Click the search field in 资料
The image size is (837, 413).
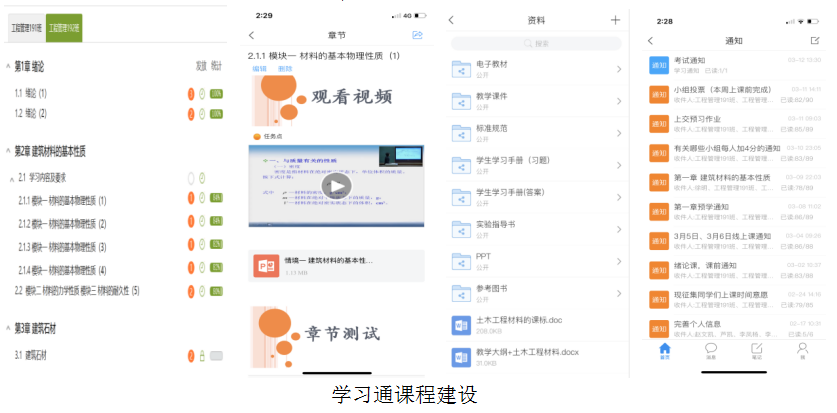(536, 43)
